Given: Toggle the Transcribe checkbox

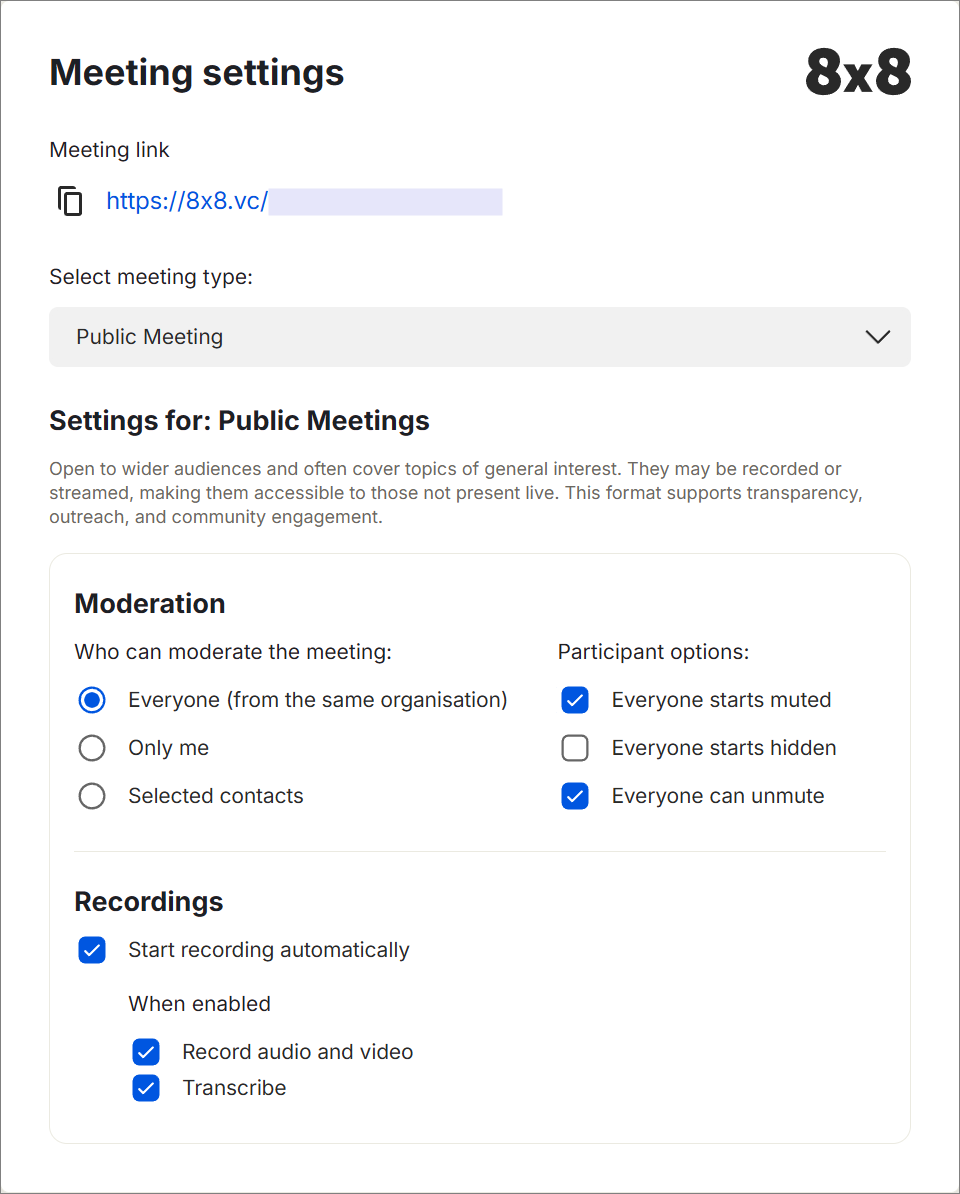Looking at the screenshot, I should coord(146,1088).
